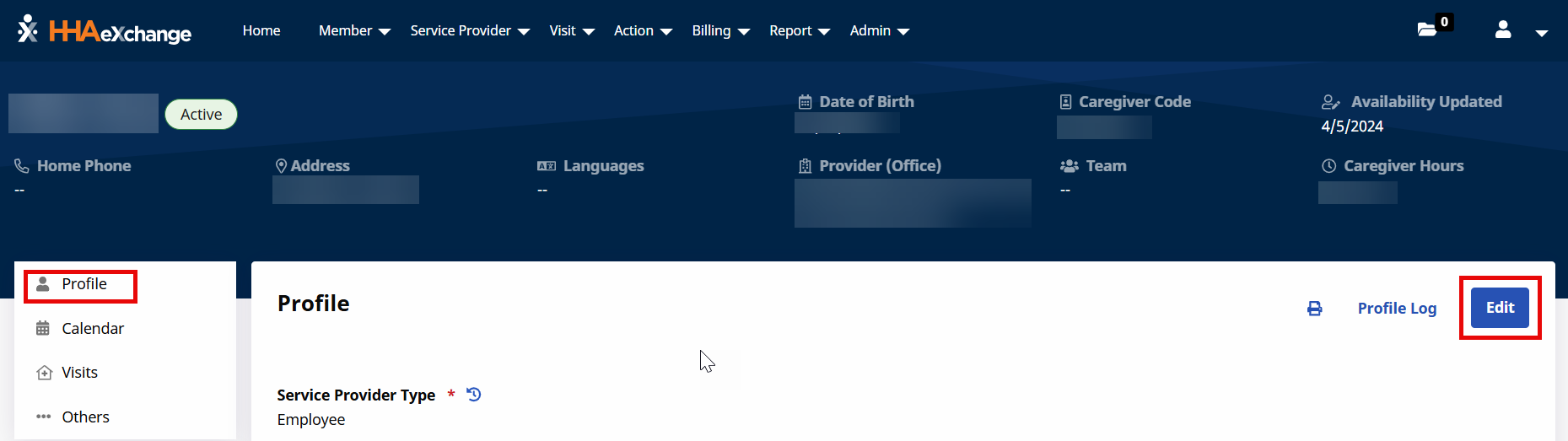The width and height of the screenshot is (1568, 441).
Task: Expand the Billing menu
Action: (720, 31)
